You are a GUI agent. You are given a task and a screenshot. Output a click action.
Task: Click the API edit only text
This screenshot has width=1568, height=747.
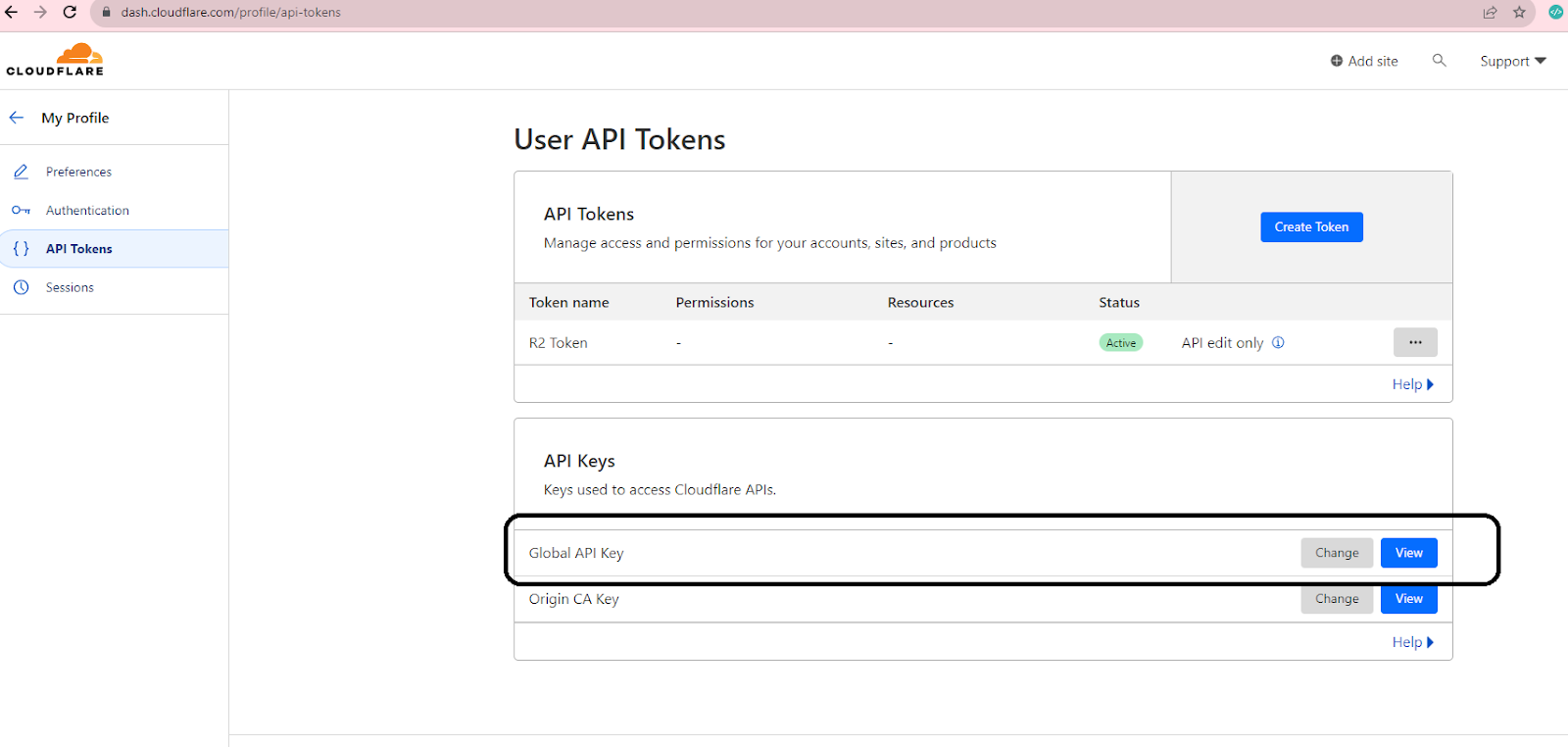1222,343
